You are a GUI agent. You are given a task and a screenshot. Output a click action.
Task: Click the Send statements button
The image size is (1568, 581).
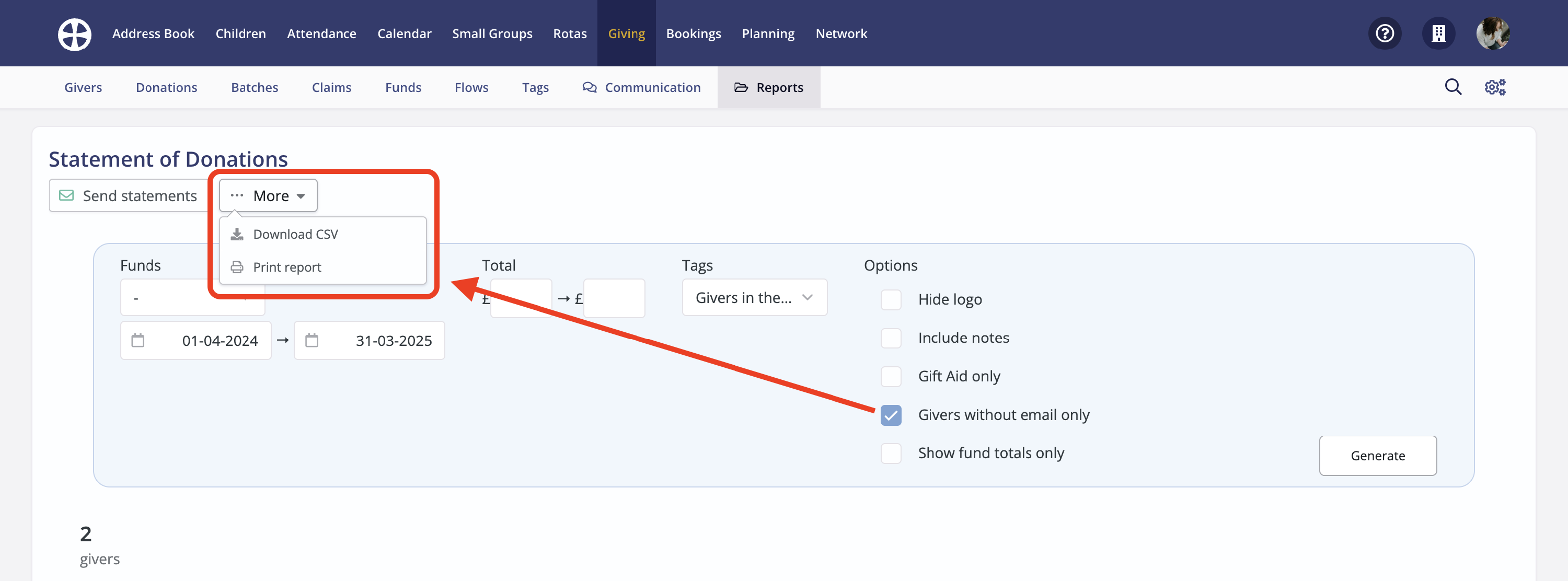coord(129,196)
